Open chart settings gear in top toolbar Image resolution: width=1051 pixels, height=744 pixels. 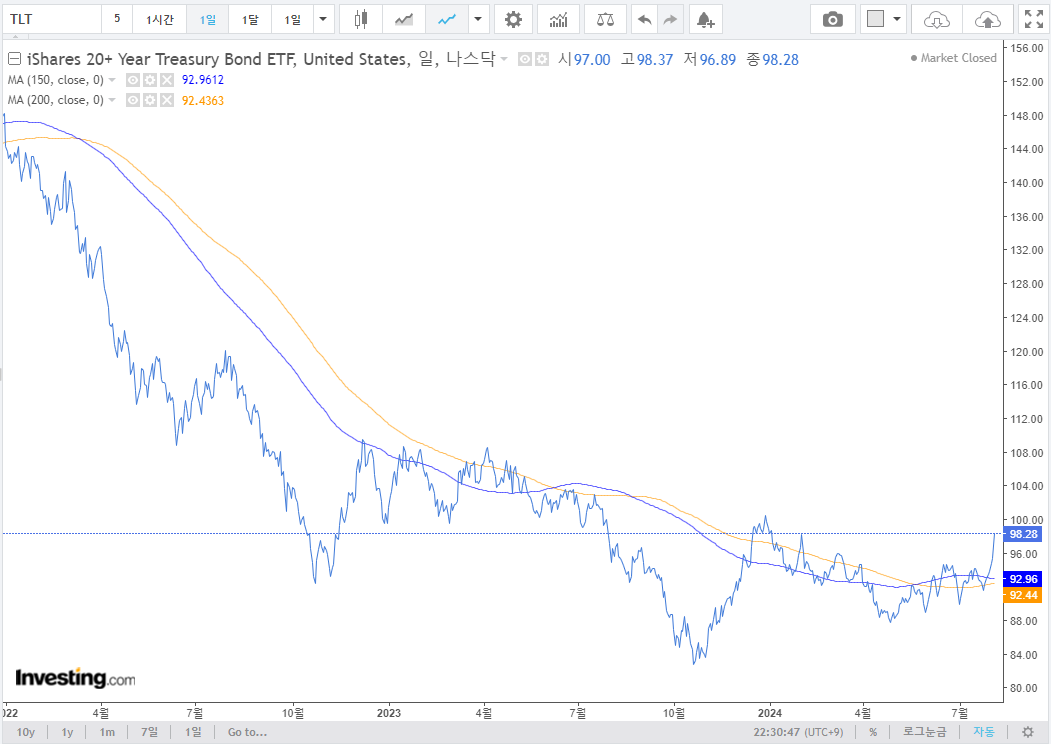click(x=513, y=19)
